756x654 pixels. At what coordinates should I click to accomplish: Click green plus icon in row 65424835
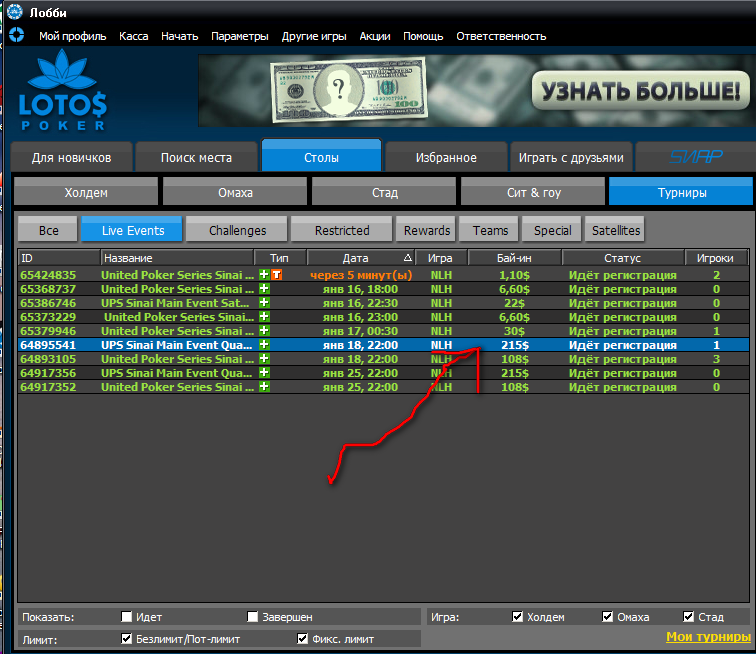click(264, 275)
